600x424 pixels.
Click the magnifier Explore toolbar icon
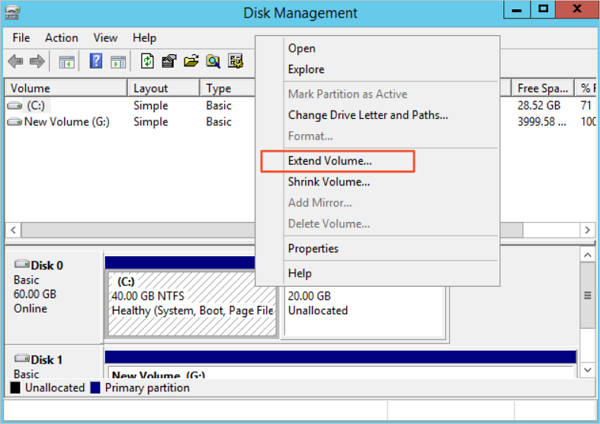click(x=213, y=61)
